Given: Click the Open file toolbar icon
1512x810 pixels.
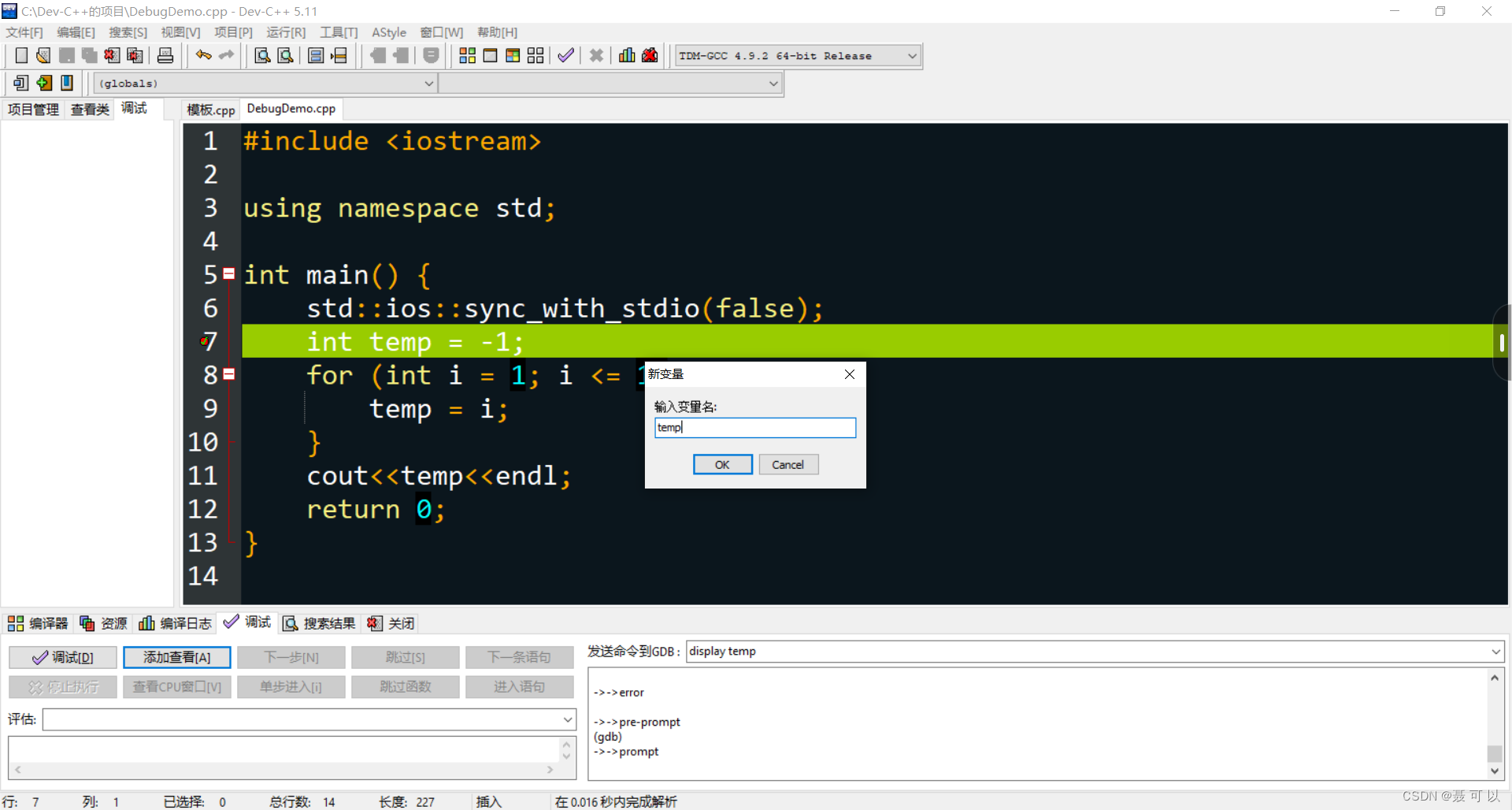Looking at the screenshot, I should coord(44,55).
